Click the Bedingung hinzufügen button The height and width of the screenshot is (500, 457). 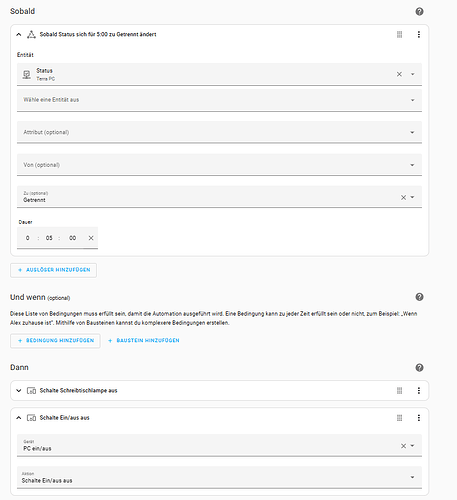(x=55, y=341)
